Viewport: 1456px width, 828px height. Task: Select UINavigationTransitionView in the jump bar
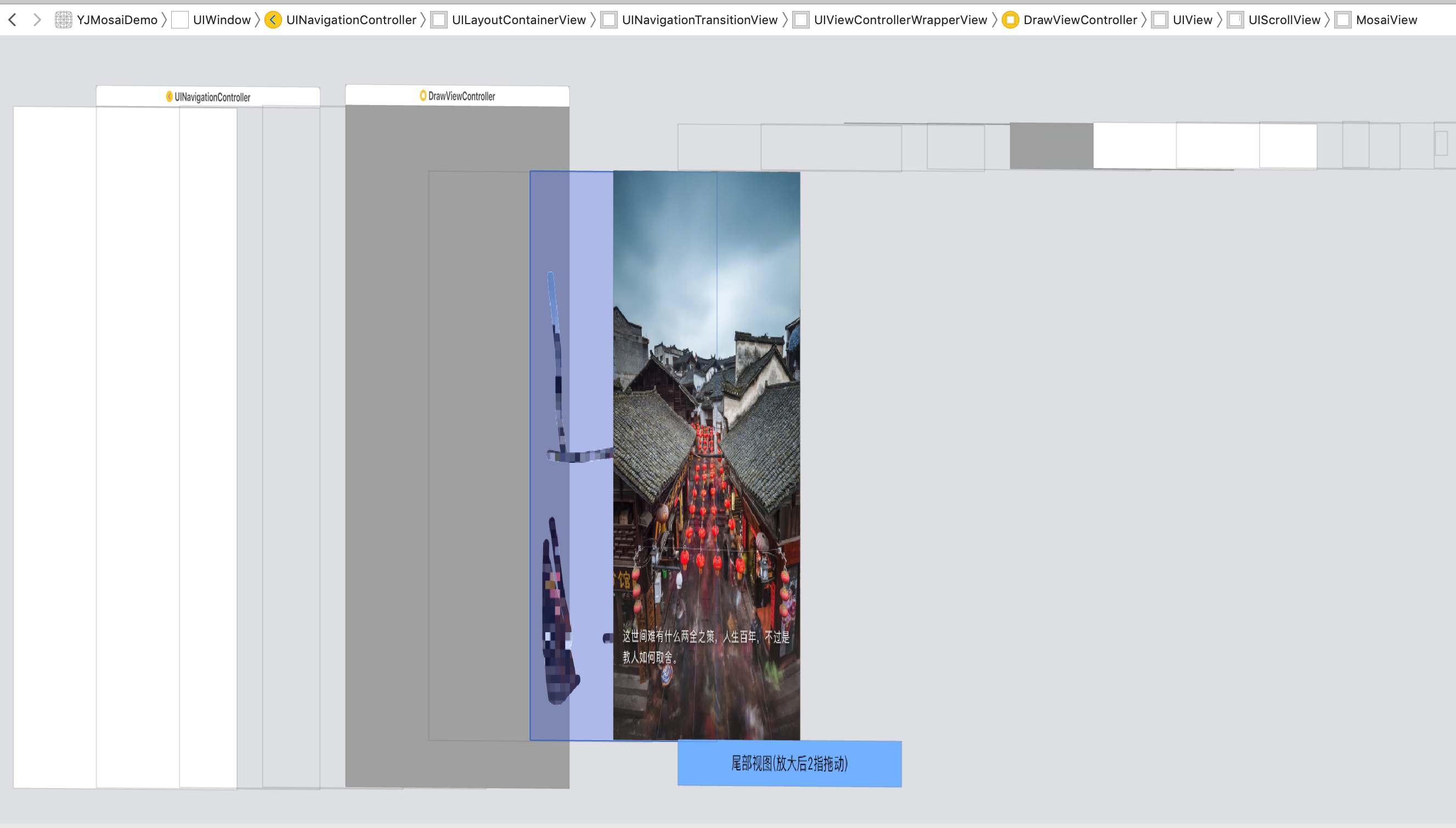pos(699,20)
